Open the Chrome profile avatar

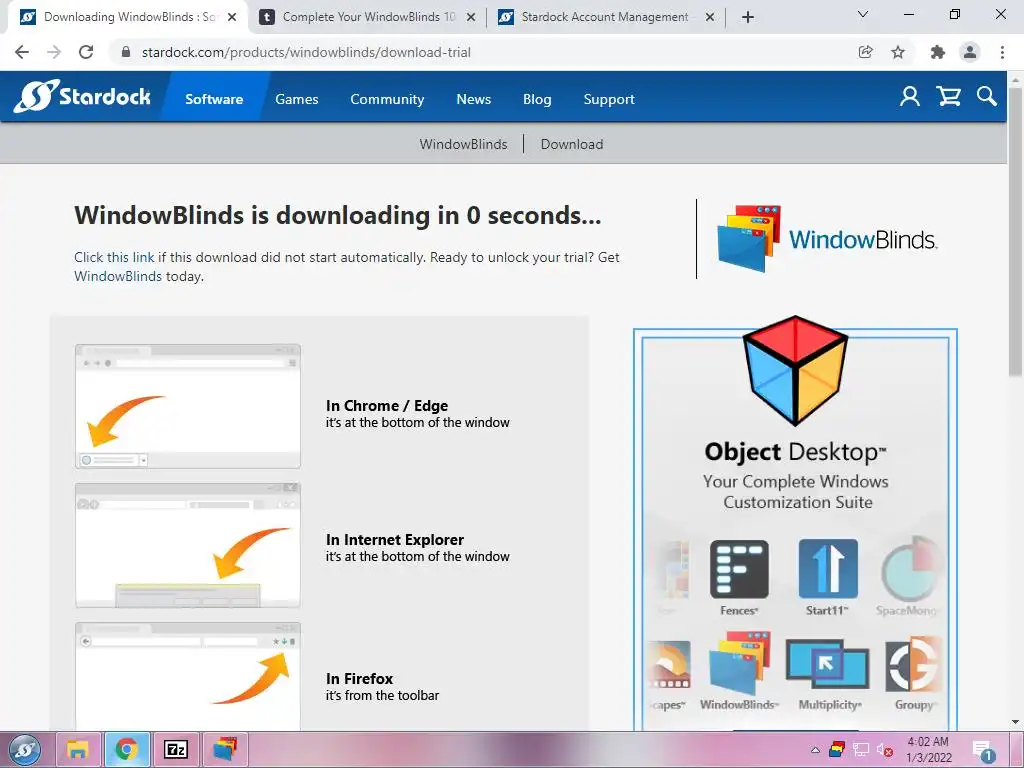(x=970, y=52)
